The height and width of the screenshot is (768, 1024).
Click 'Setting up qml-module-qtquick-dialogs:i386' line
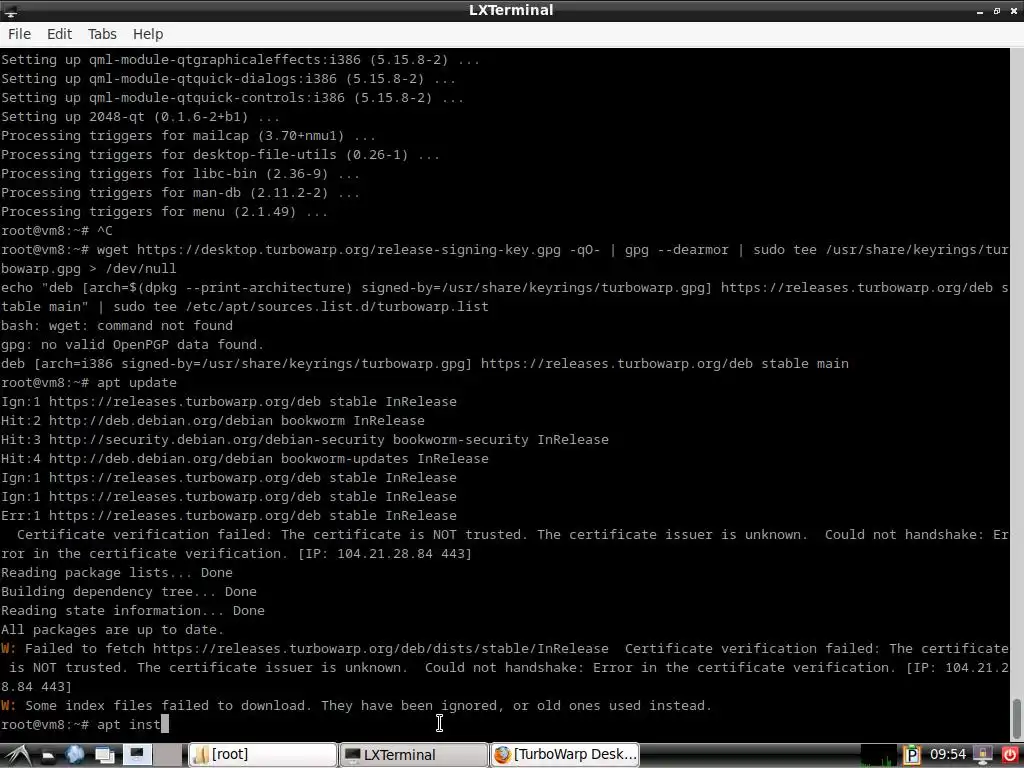229,78
